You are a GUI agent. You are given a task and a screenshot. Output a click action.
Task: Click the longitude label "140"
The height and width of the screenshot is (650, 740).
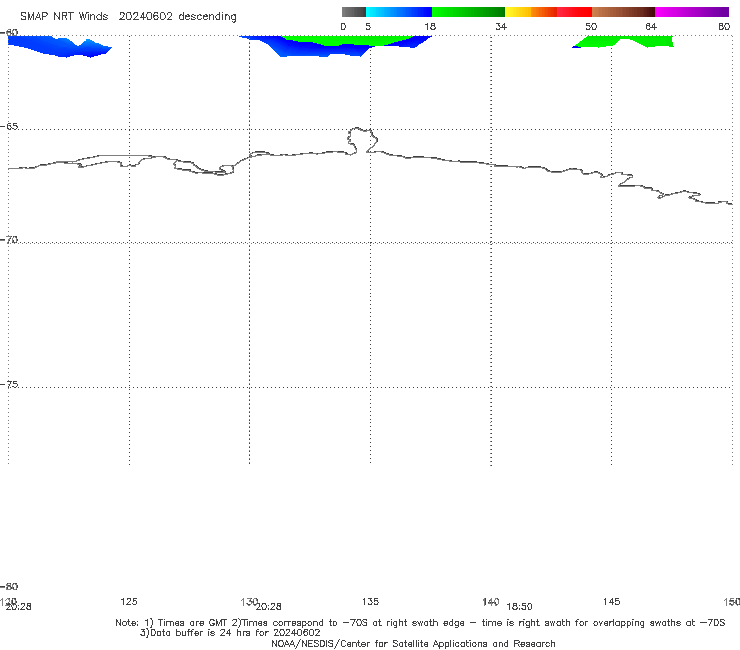coord(491,601)
